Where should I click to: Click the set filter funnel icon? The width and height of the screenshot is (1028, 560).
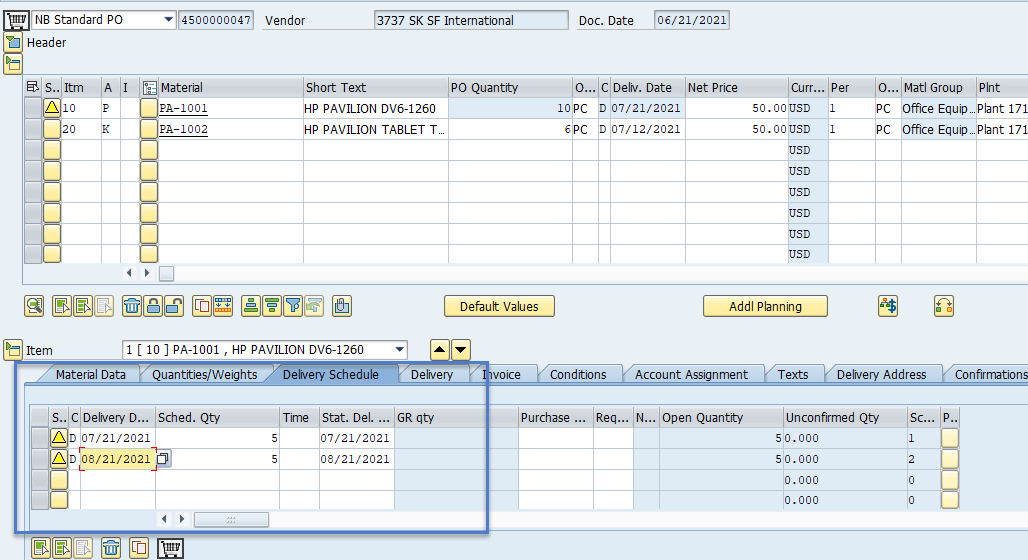[x=294, y=306]
